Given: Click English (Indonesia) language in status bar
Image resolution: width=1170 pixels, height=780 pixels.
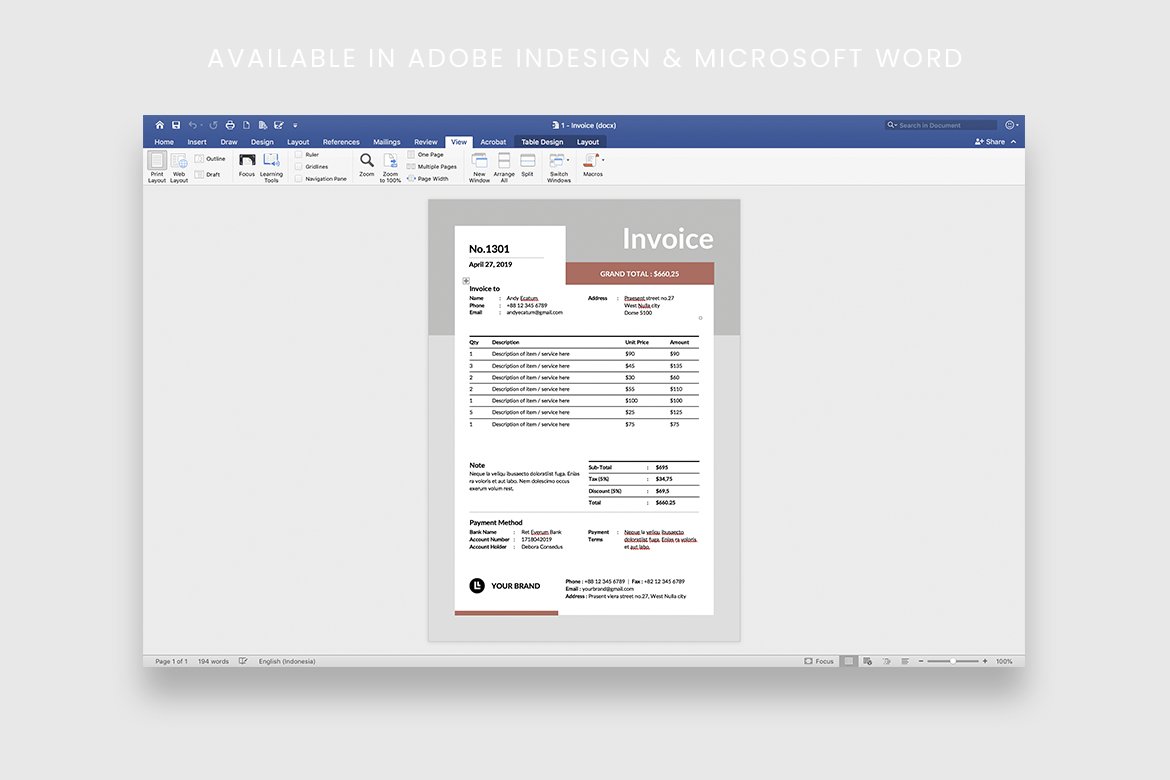Looking at the screenshot, I should pyautogui.click(x=286, y=661).
